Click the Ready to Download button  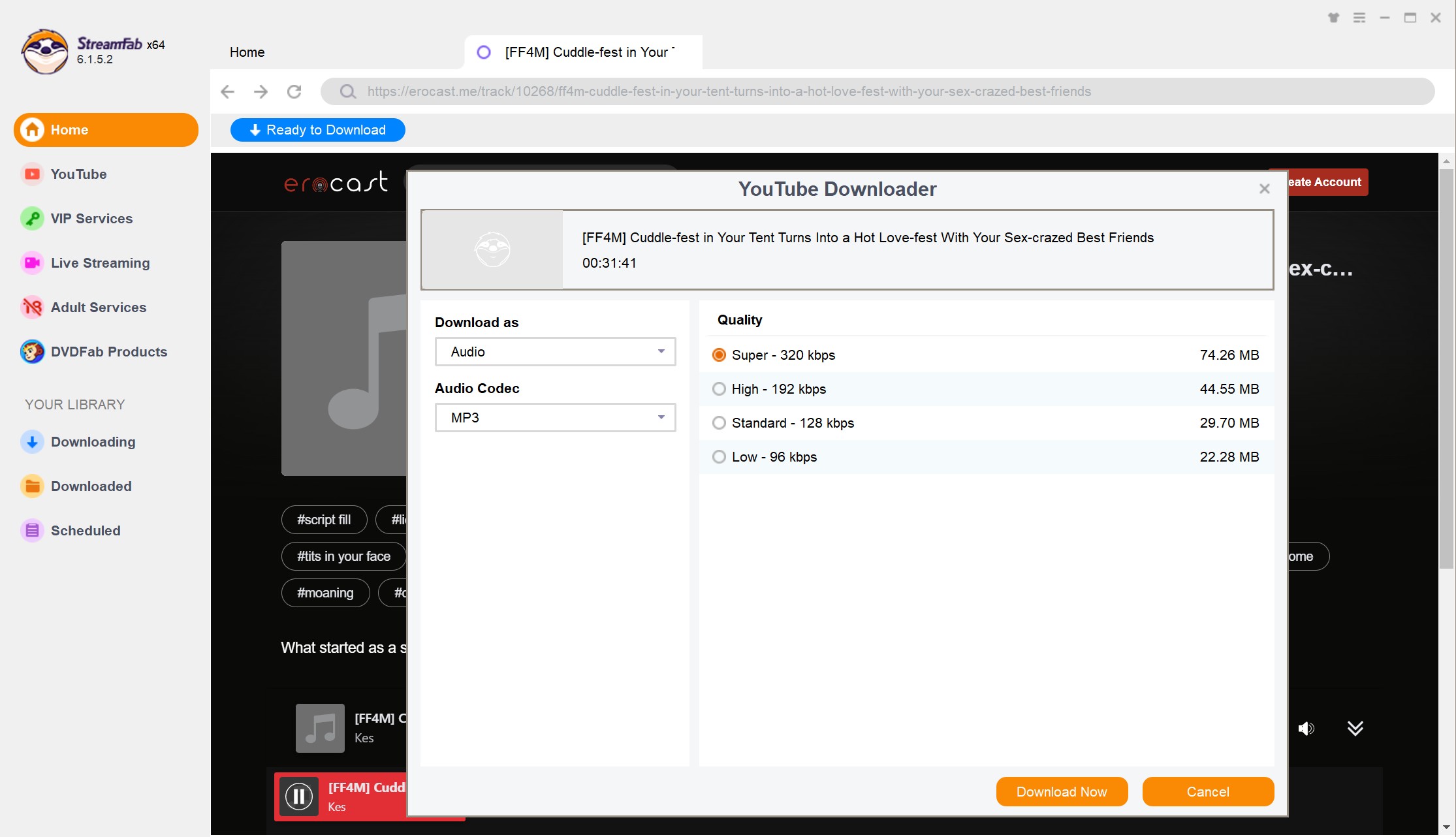318,130
